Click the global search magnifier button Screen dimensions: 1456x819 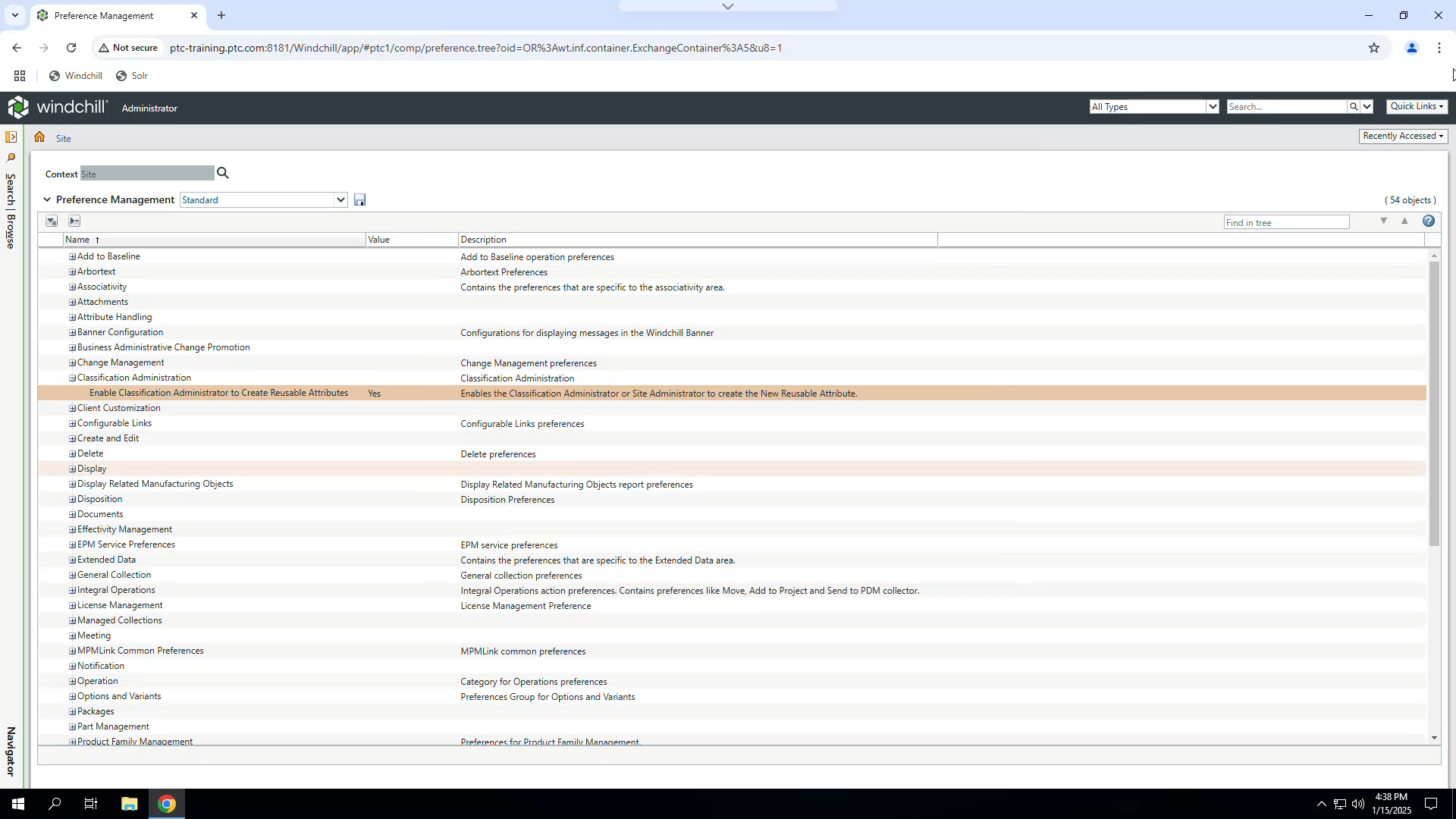pos(1353,107)
